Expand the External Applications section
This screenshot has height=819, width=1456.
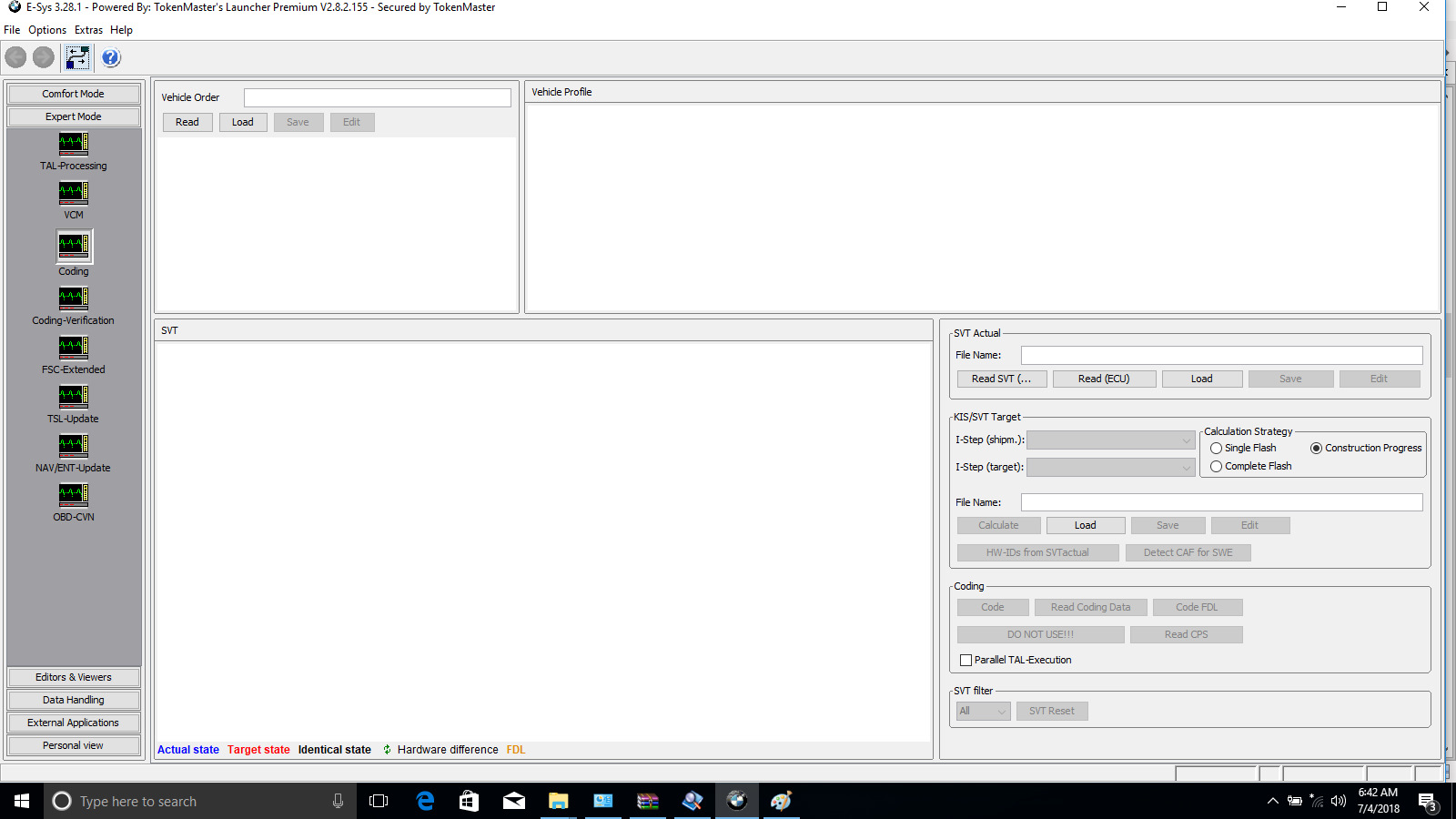[74, 723]
